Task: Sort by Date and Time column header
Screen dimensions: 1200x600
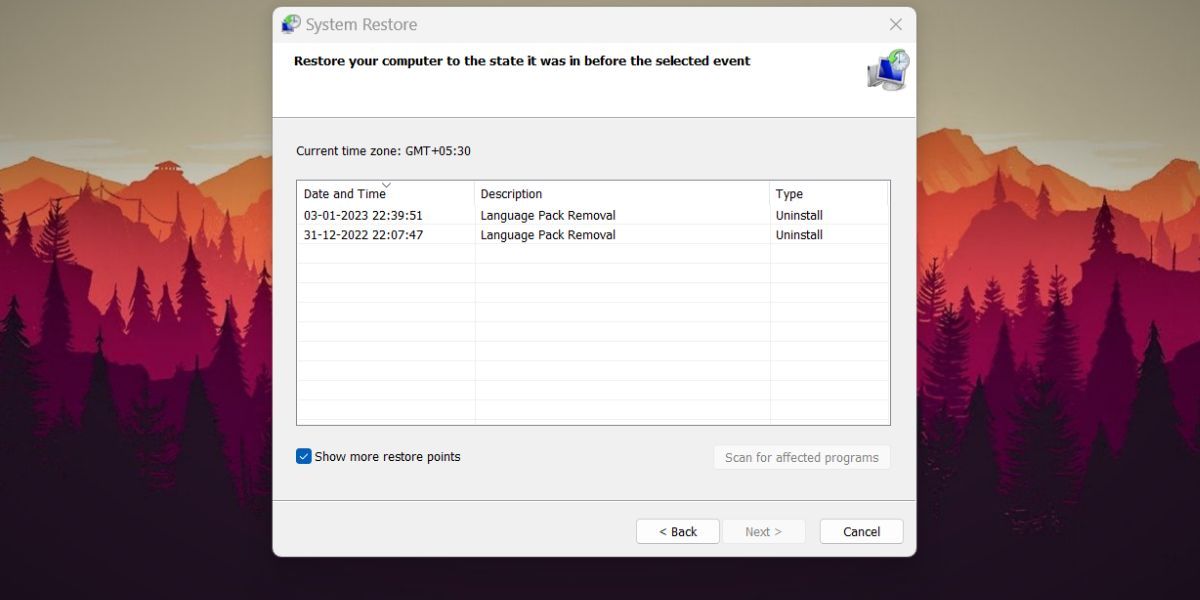Action: (x=386, y=193)
